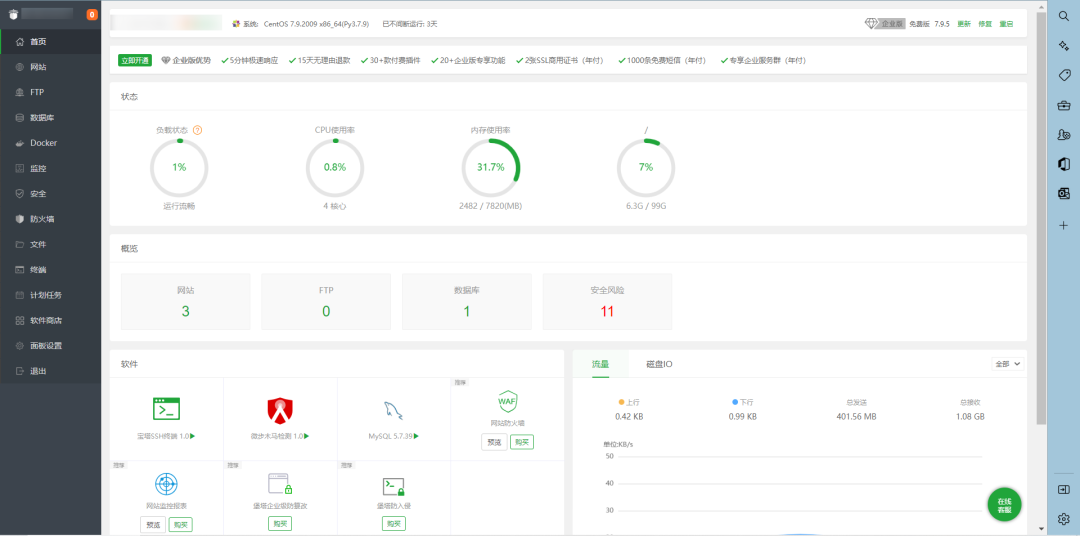
Task: Open 宝塔SSH终端 software icon
Action: (166, 408)
